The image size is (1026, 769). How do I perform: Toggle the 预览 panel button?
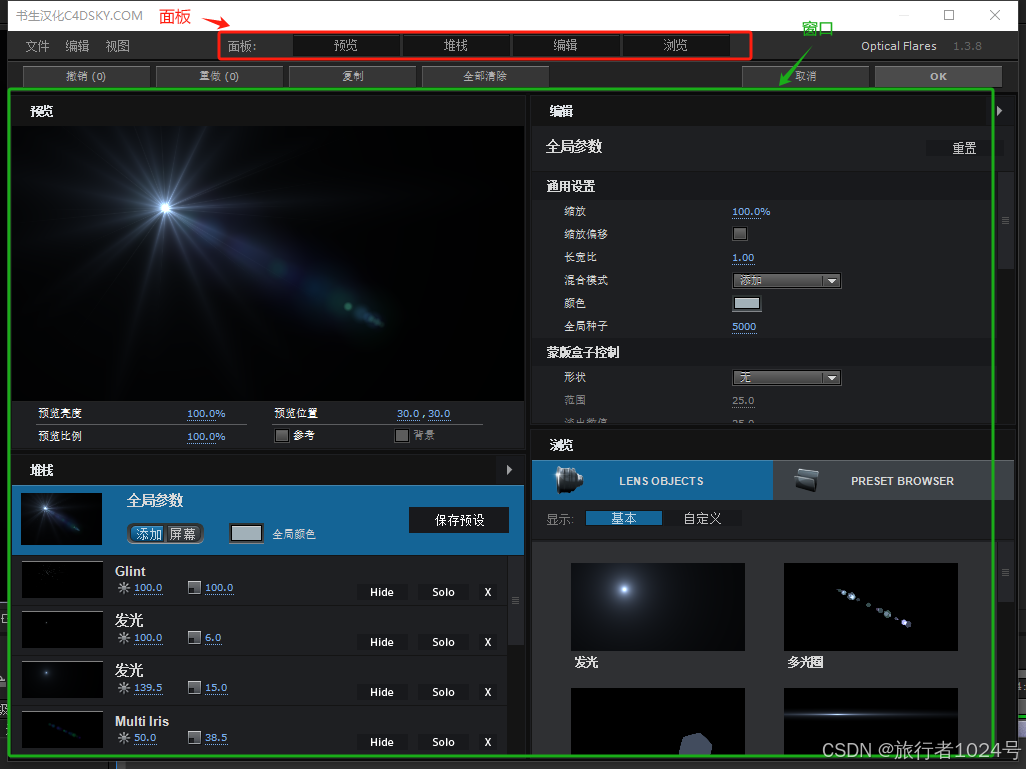coord(346,45)
